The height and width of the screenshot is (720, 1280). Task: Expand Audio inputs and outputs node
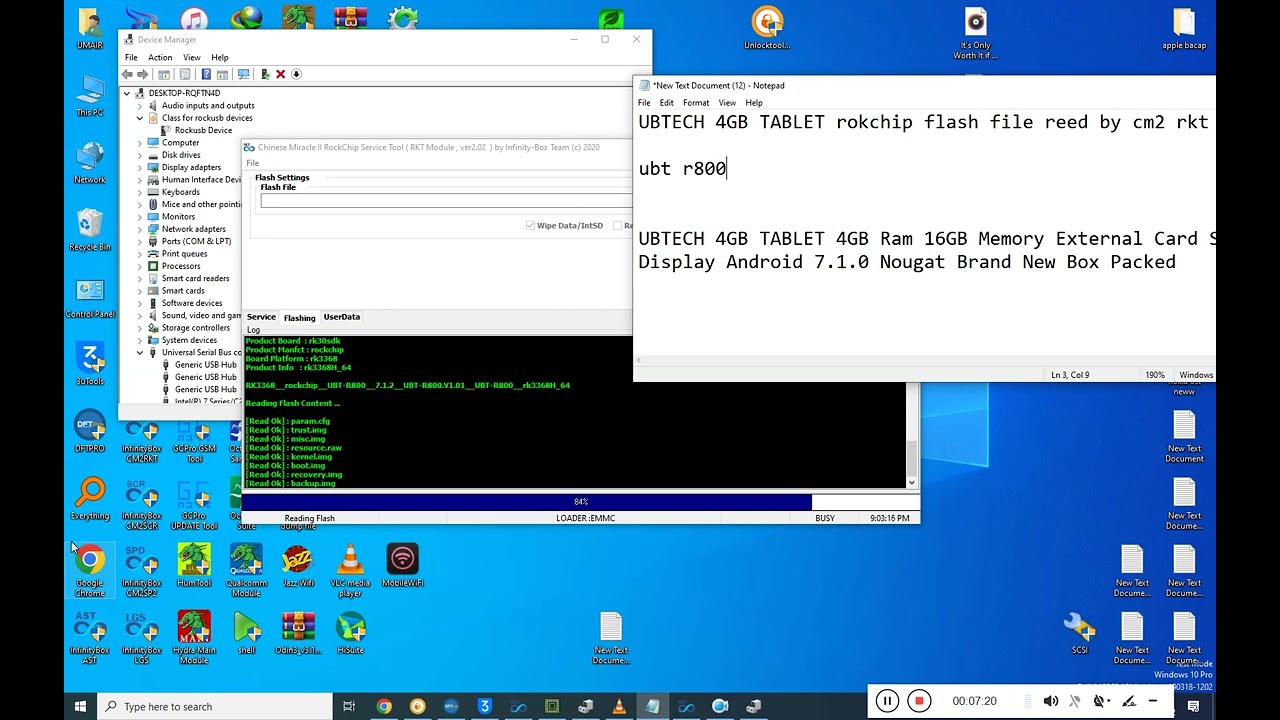[x=140, y=105]
